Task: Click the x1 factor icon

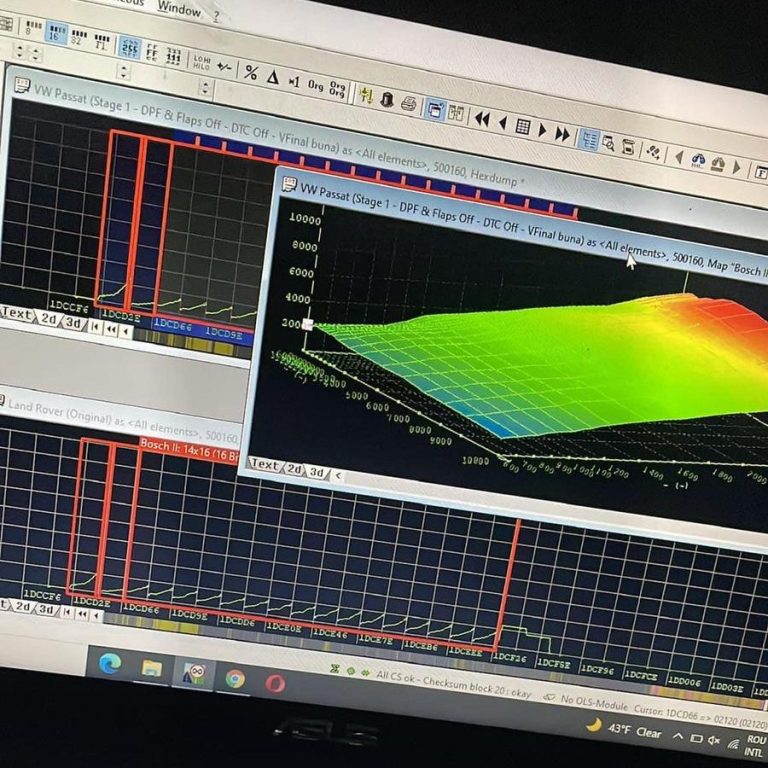Action: coord(294,82)
